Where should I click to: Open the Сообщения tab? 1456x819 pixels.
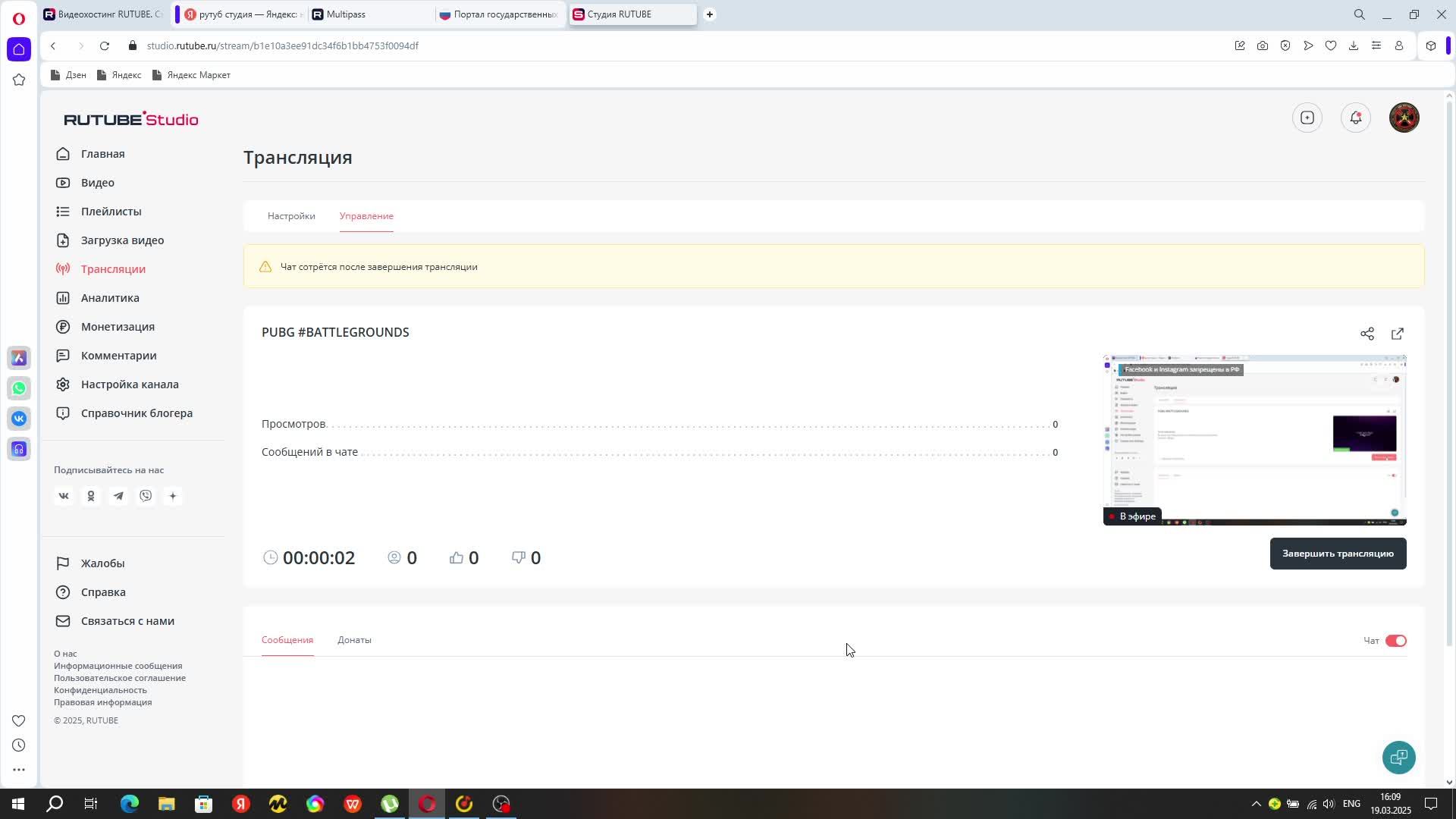[x=287, y=640]
